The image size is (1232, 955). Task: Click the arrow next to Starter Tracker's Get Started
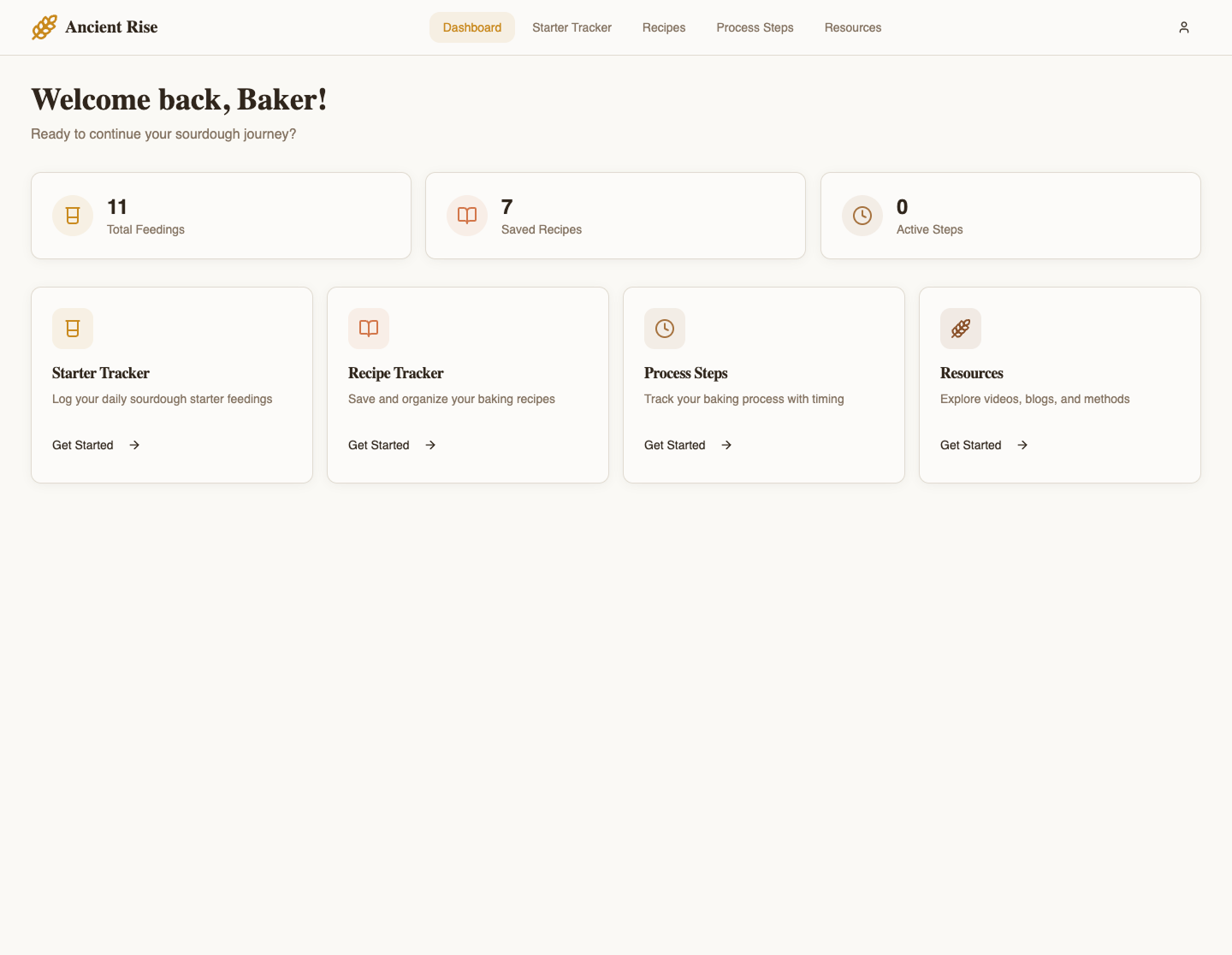click(x=134, y=445)
